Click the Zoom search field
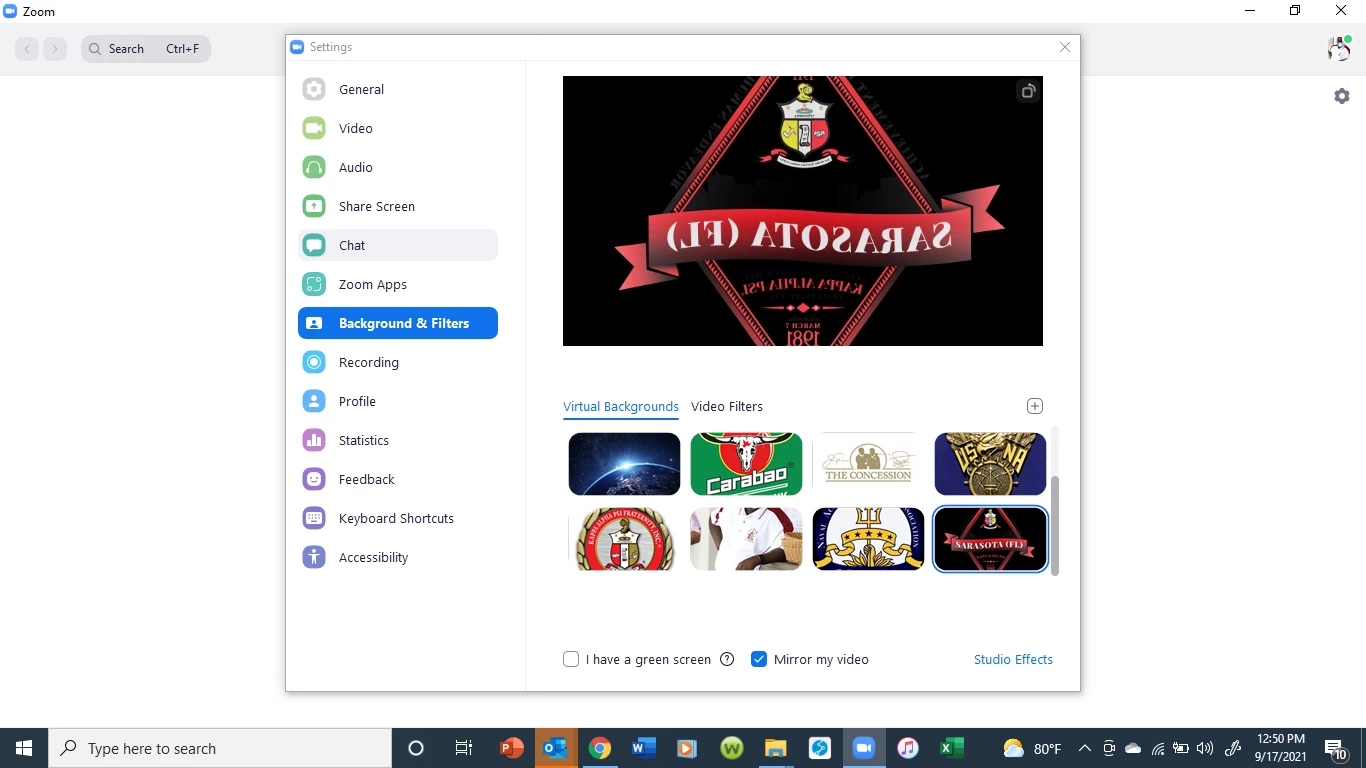This screenshot has width=1366, height=768. click(x=146, y=49)
